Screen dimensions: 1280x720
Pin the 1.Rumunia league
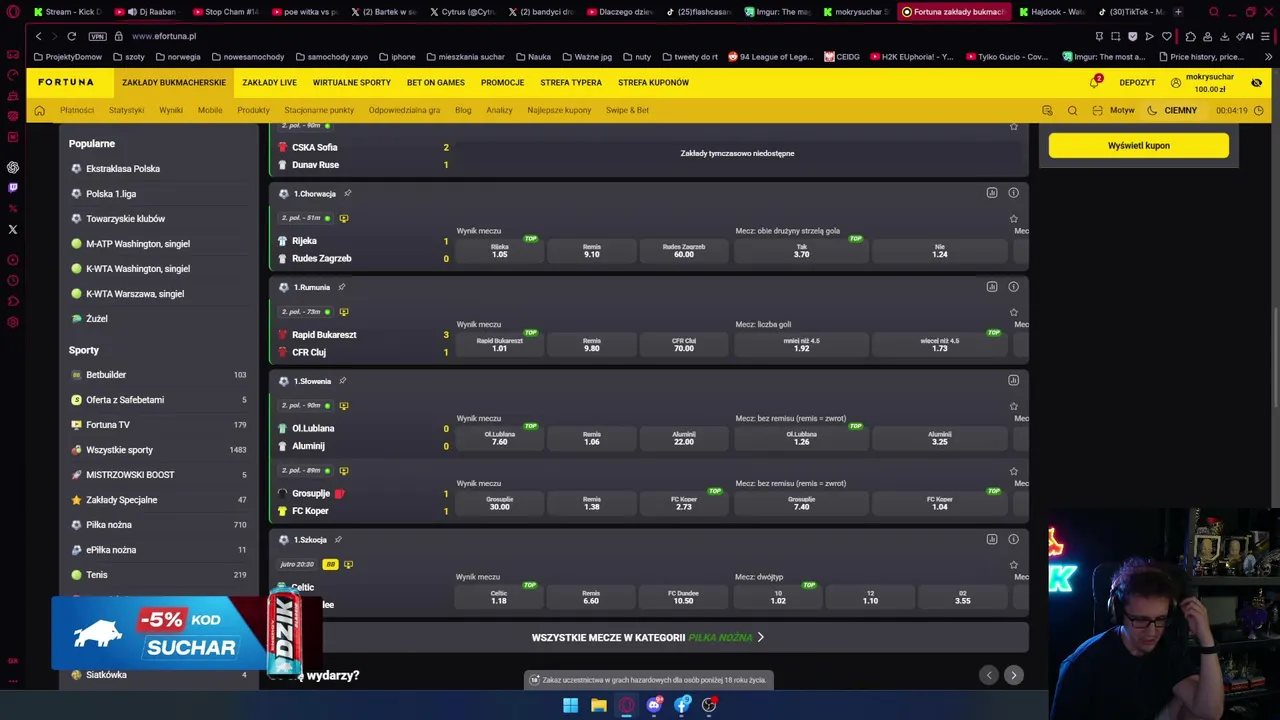(341, 287)
